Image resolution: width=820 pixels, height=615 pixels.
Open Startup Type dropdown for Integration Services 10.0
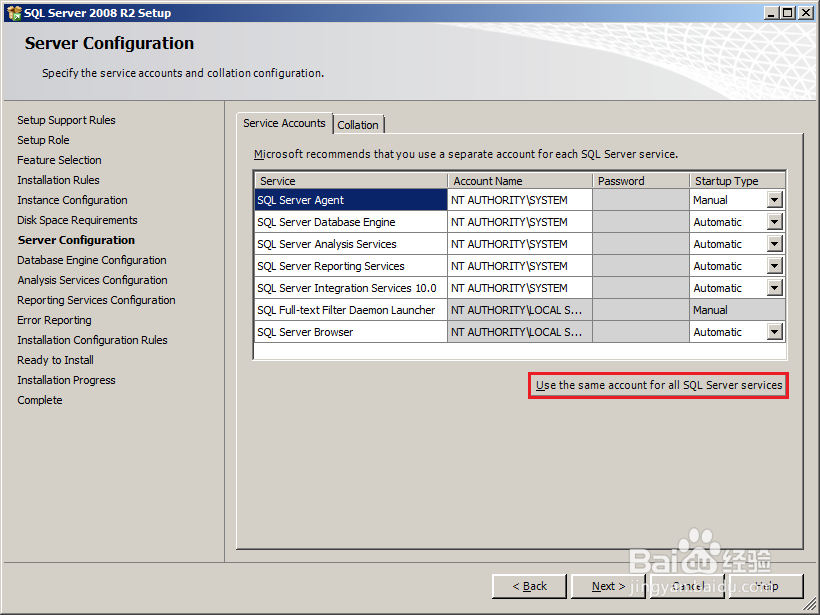click(x=775, y=288)
